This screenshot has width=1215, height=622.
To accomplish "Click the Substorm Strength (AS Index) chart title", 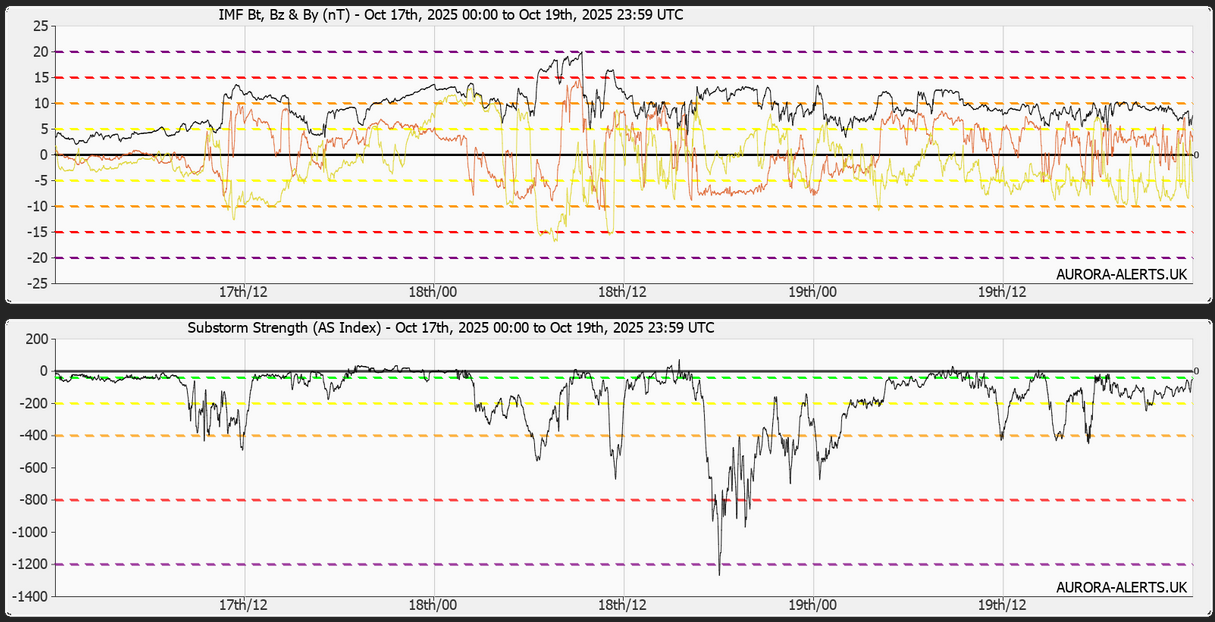I will coord(451,328).
